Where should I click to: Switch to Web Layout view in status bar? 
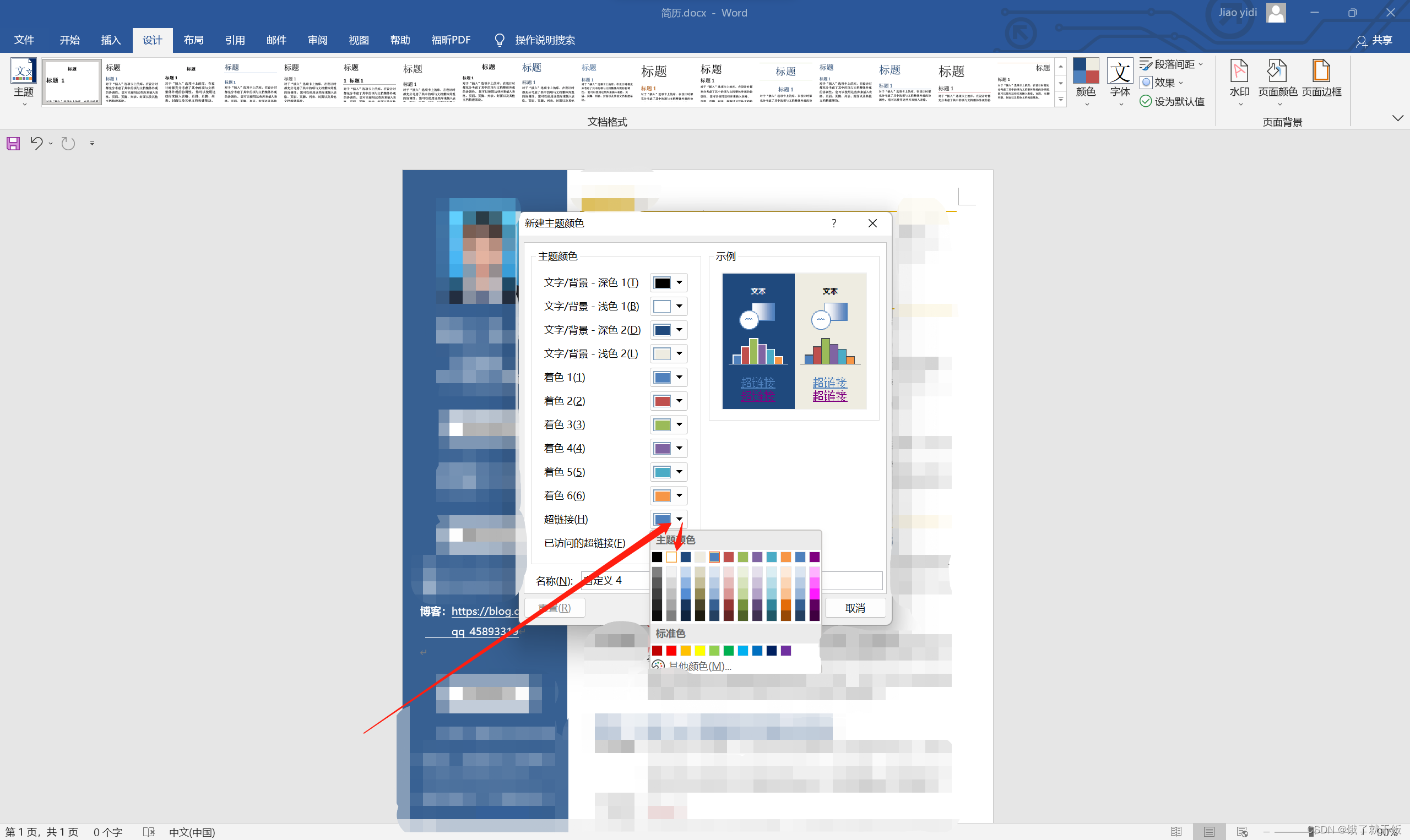(1243, 832)
